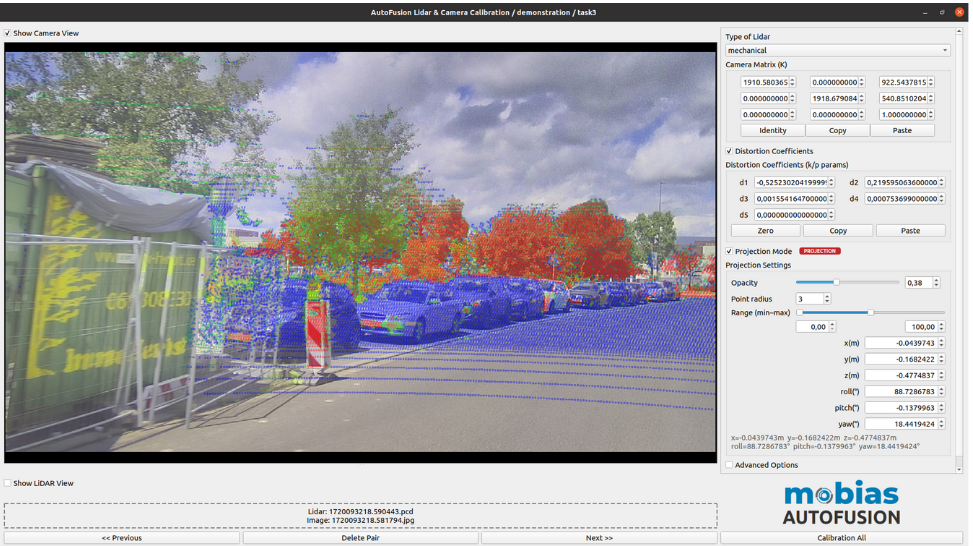Click the Identity button under Camera Matrix
This screenshot has width=973, height=546.
tap(772, 130)
